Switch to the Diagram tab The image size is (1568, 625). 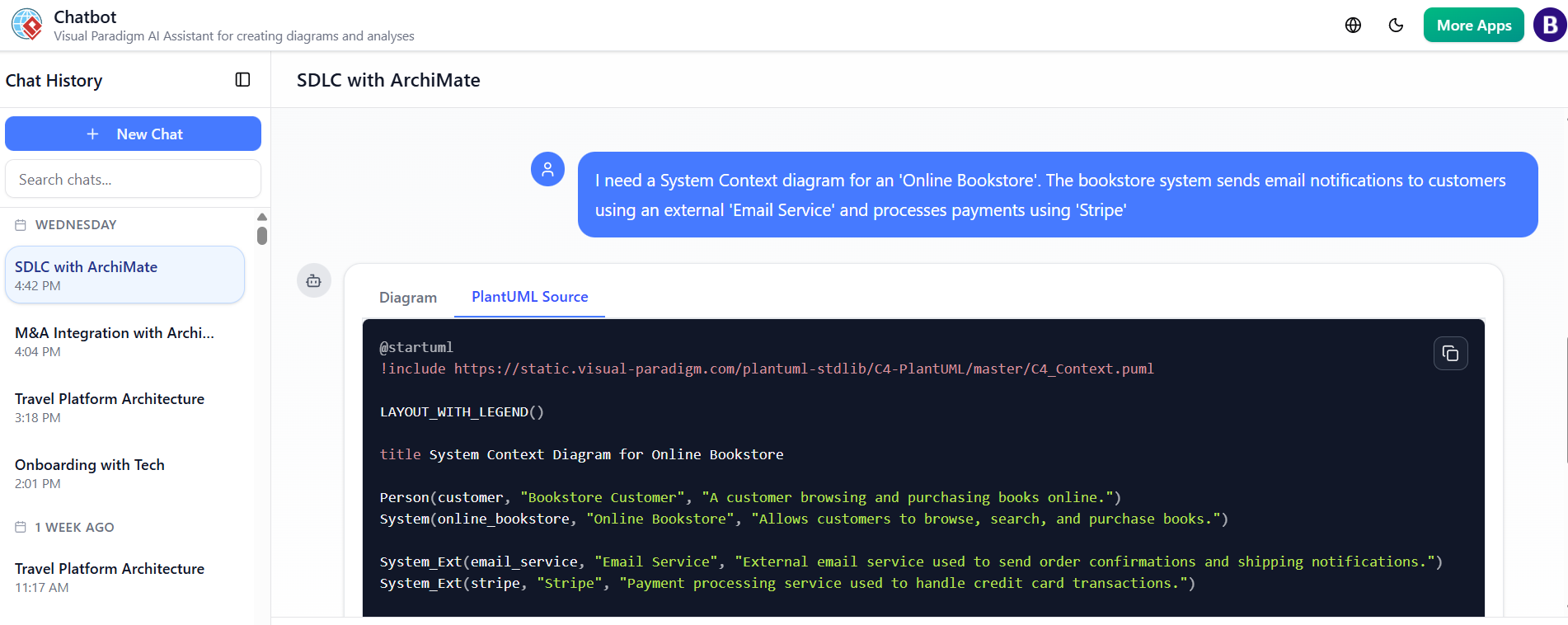tap(408, 298)
